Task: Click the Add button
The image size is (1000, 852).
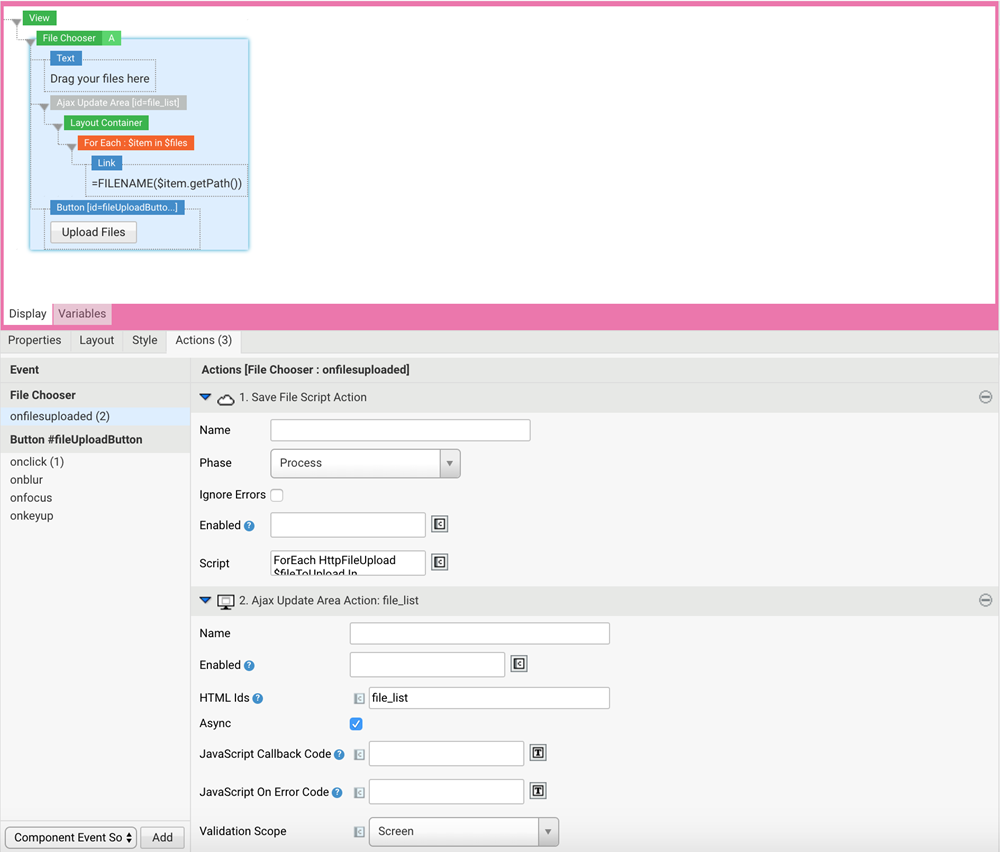Action: [x=162, y=837]
